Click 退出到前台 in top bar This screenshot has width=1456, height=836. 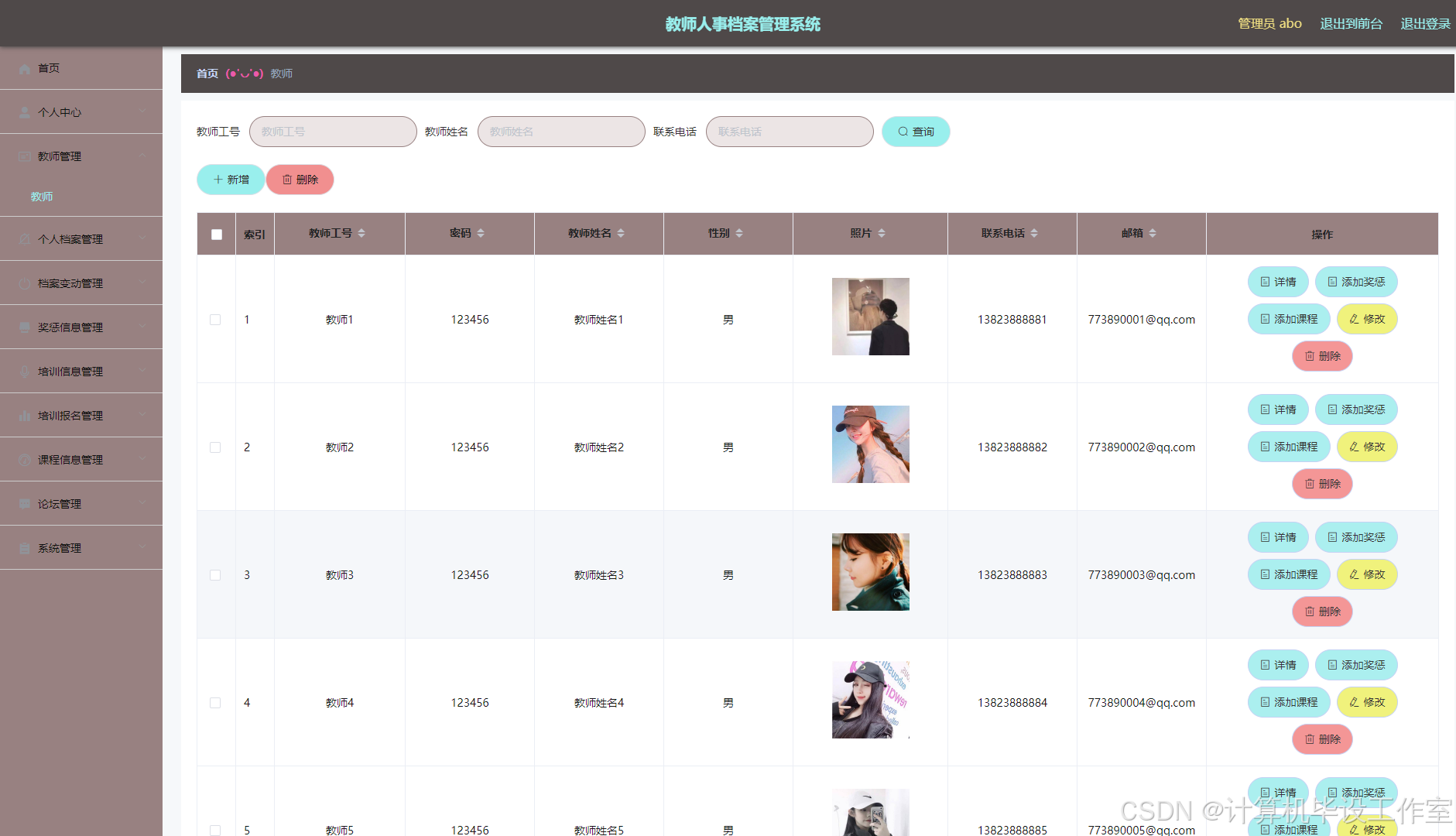1351,24
